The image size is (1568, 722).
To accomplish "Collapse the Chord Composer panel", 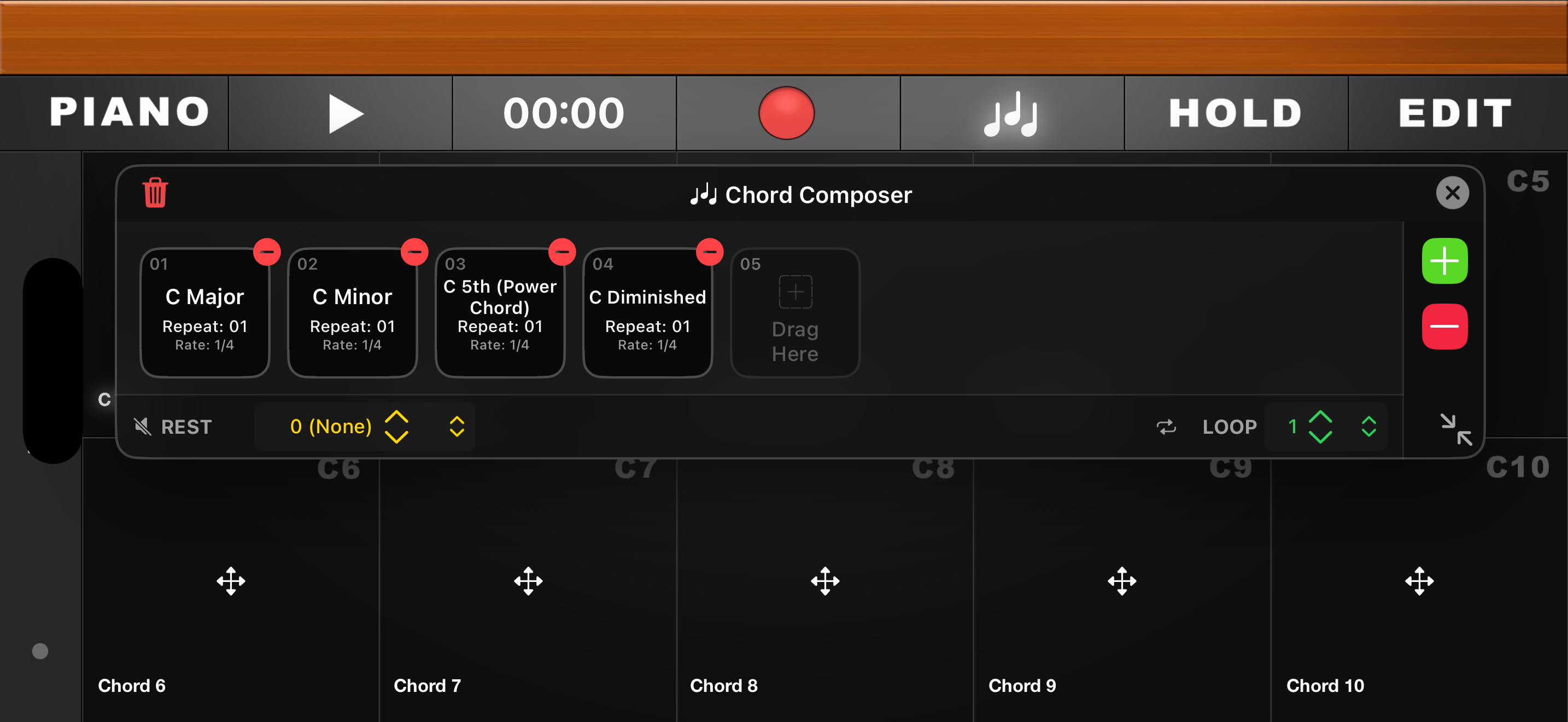I will (x=1456, y=429).
